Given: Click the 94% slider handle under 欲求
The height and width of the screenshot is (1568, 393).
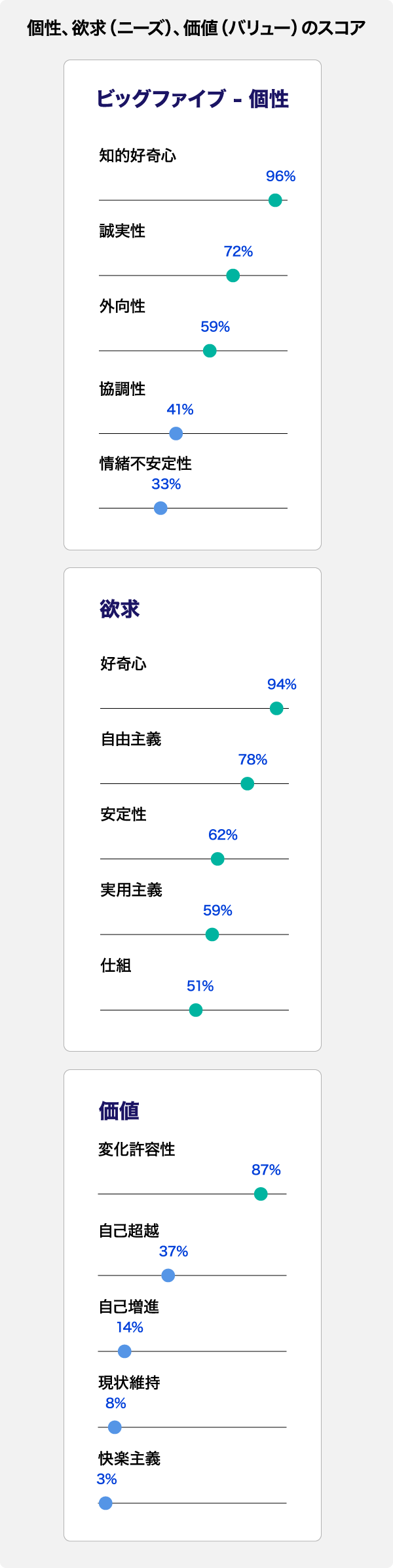Looking at the screenshot, I should 276,708.
